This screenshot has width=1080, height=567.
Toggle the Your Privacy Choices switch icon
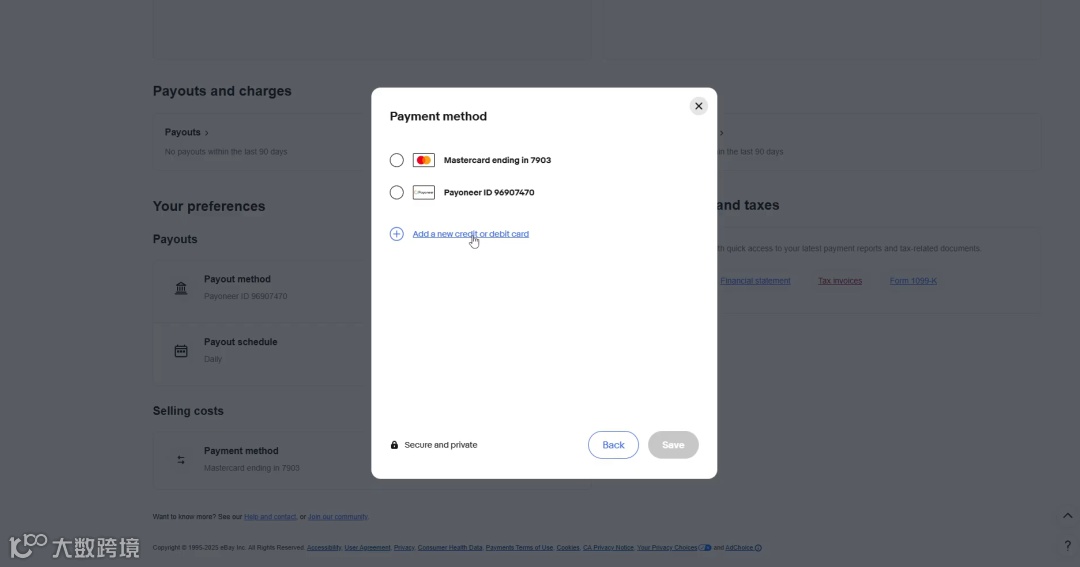[705, 548]
